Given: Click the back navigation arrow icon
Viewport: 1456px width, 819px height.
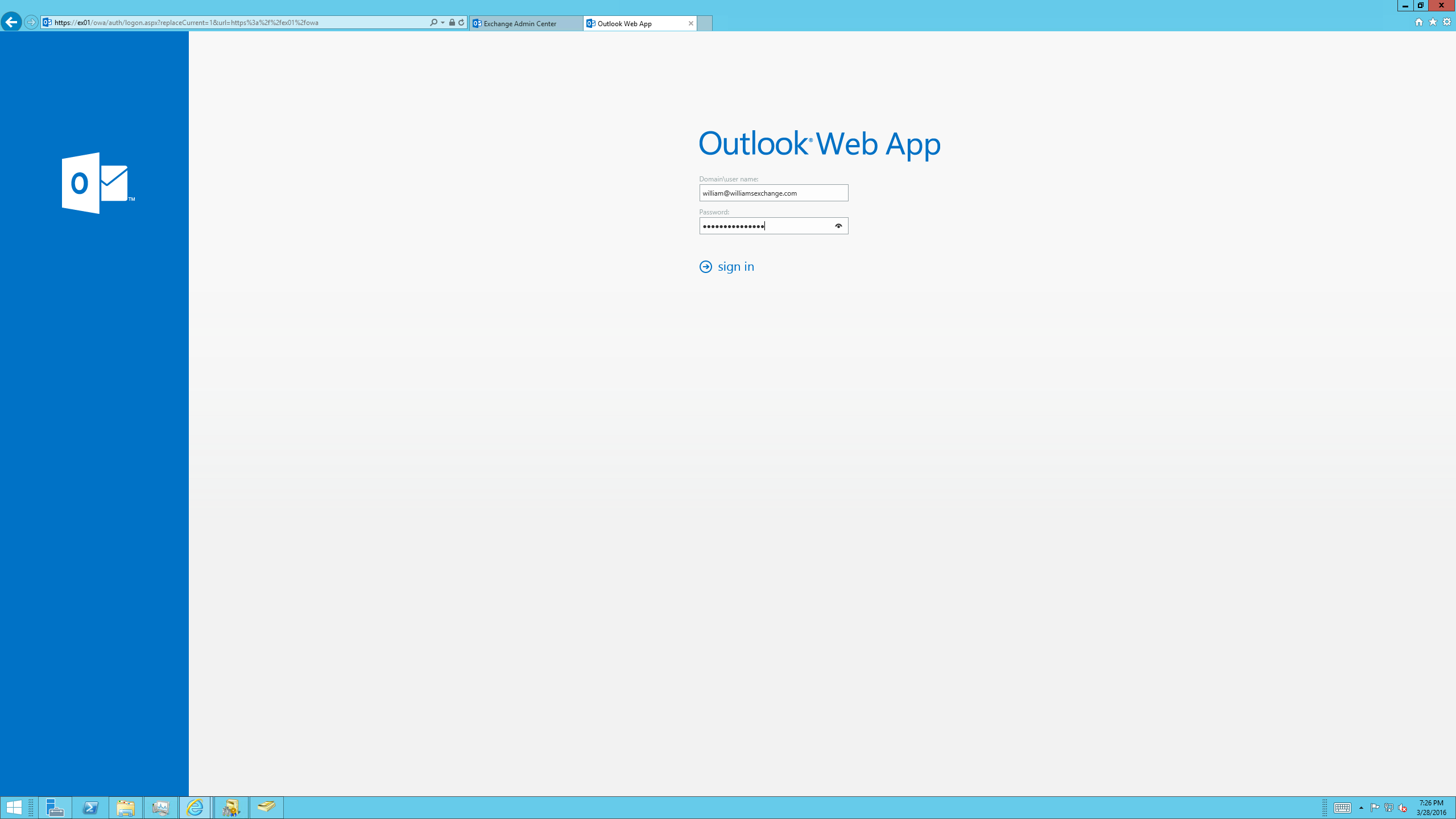Looking at the screenshot, I should [12, 22].
